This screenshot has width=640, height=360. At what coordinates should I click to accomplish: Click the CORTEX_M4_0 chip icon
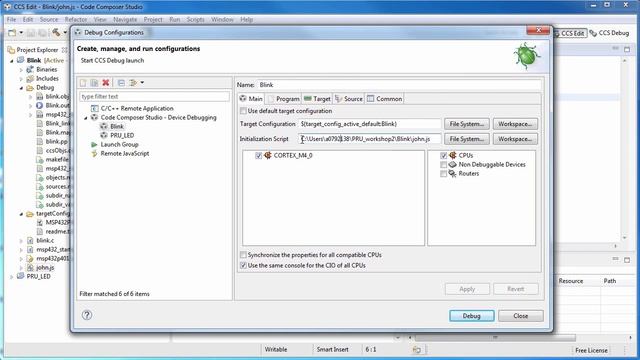pos(268,155)
